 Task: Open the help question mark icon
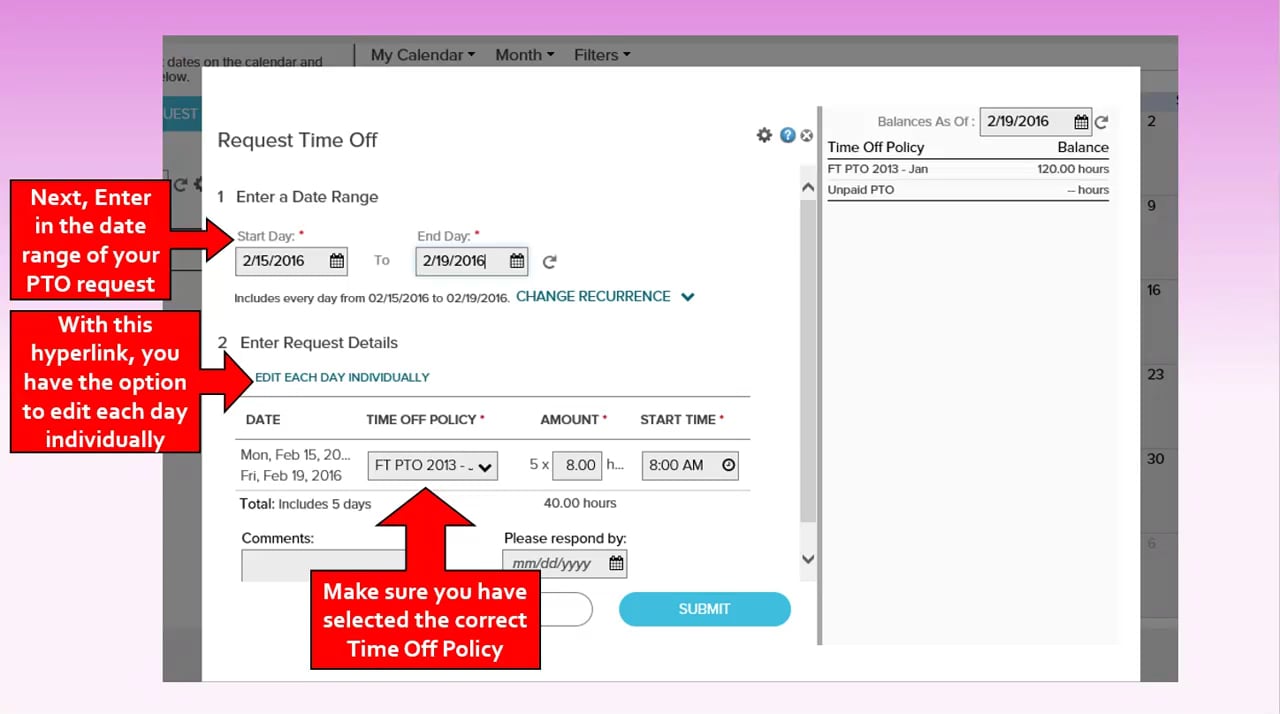point(788,135)
